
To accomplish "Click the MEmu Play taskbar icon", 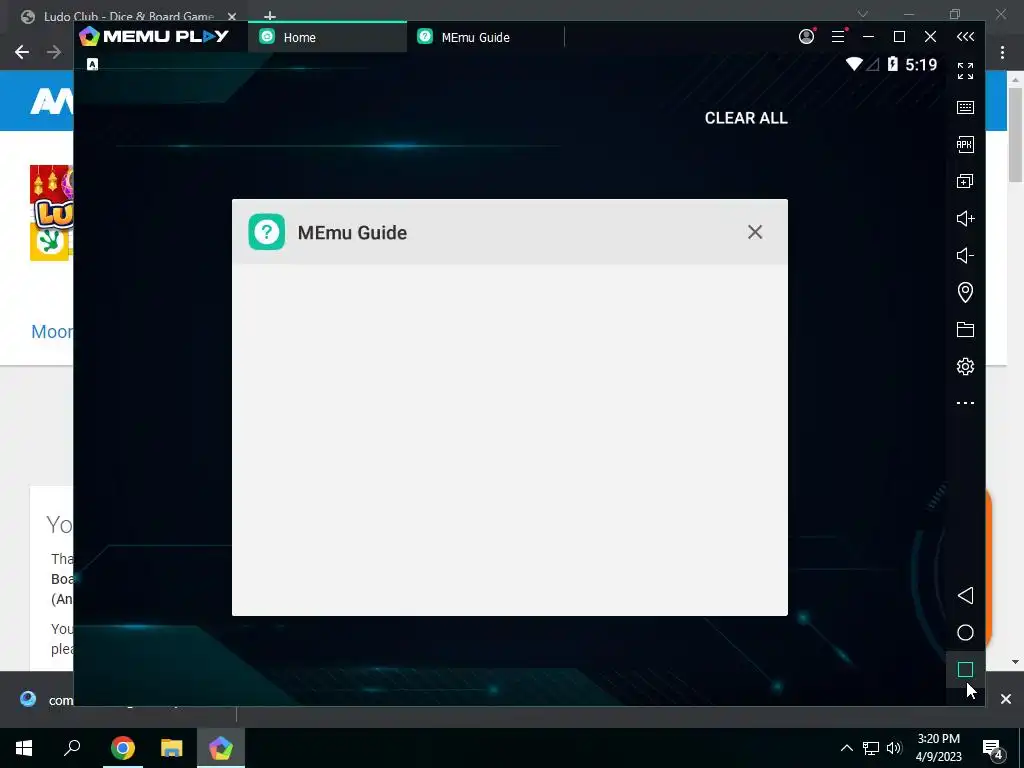I will click(x=221, y=748).
